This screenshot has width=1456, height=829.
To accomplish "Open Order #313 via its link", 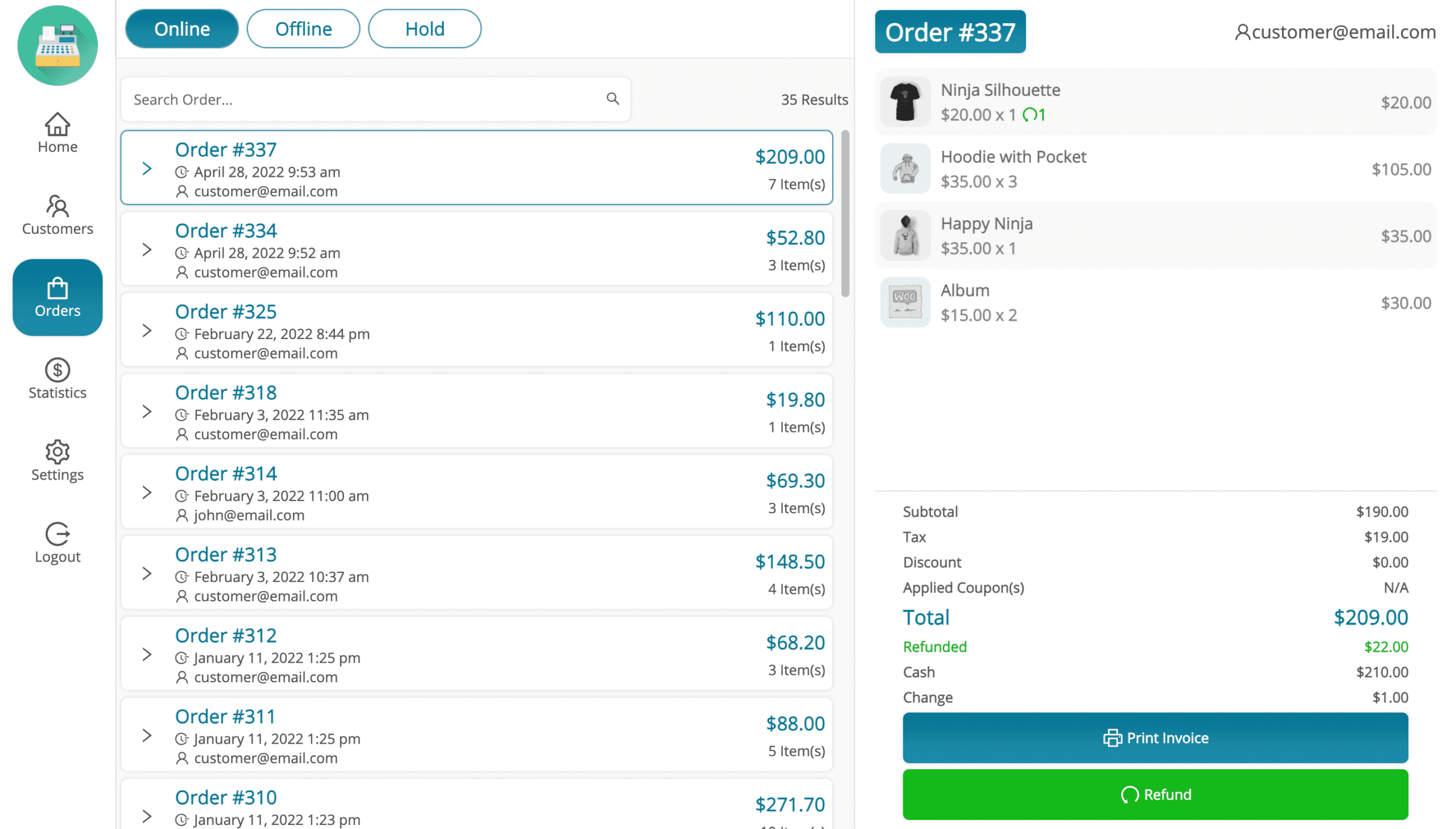I will (225, 554).
